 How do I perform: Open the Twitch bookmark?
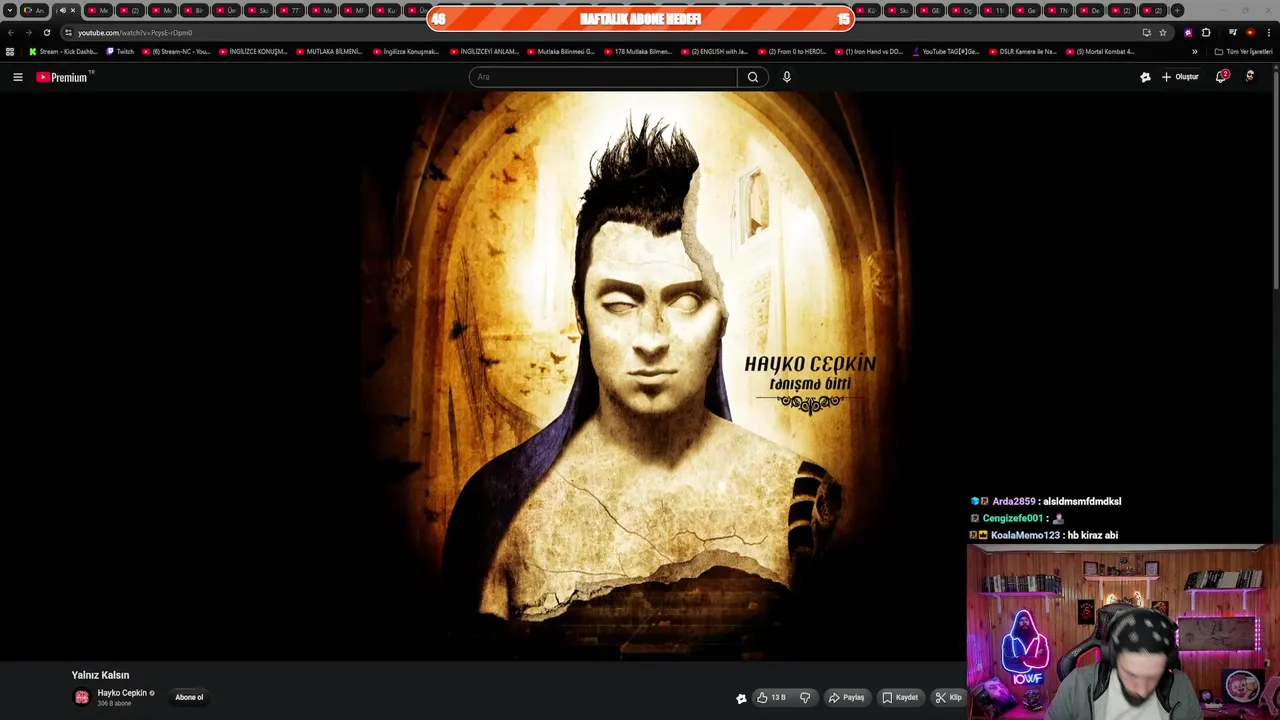pyautogui.click(x=120, y=52)
